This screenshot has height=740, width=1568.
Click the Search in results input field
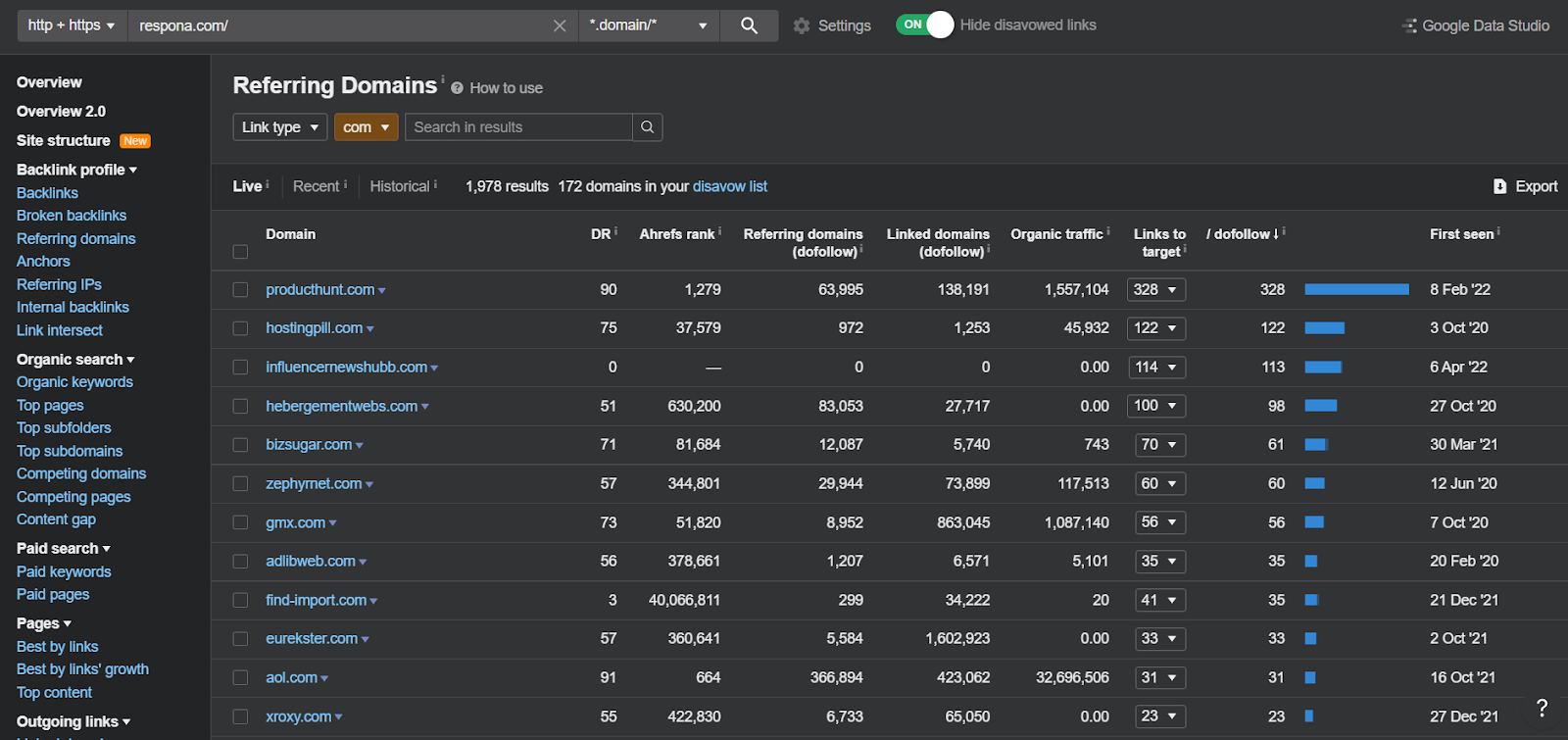point(518,127)
